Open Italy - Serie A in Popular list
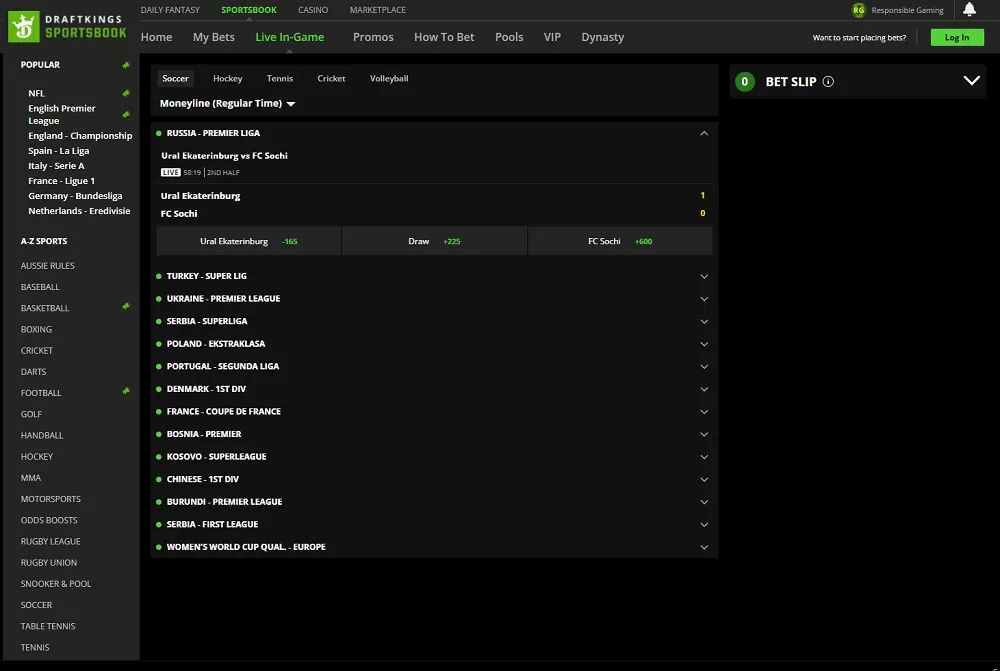This screenshot has width=1000, height=671. pos(56,166)
